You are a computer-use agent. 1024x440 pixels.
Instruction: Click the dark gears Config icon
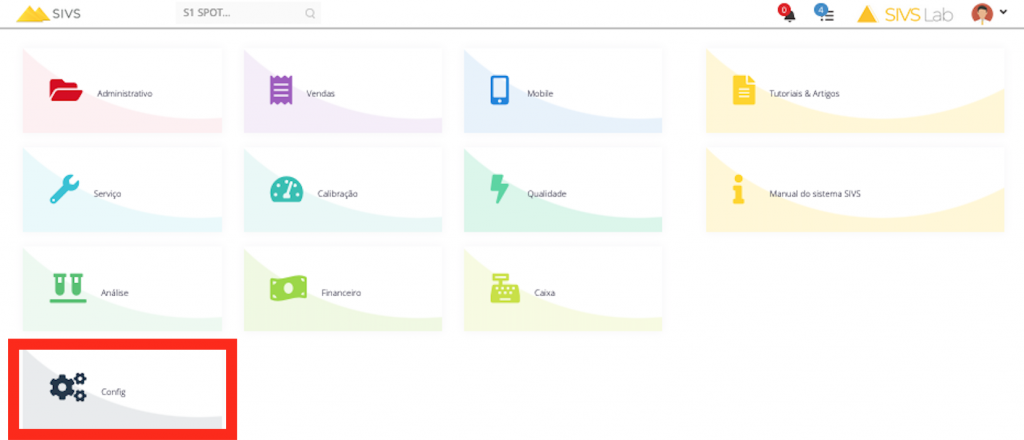[68, 386]
